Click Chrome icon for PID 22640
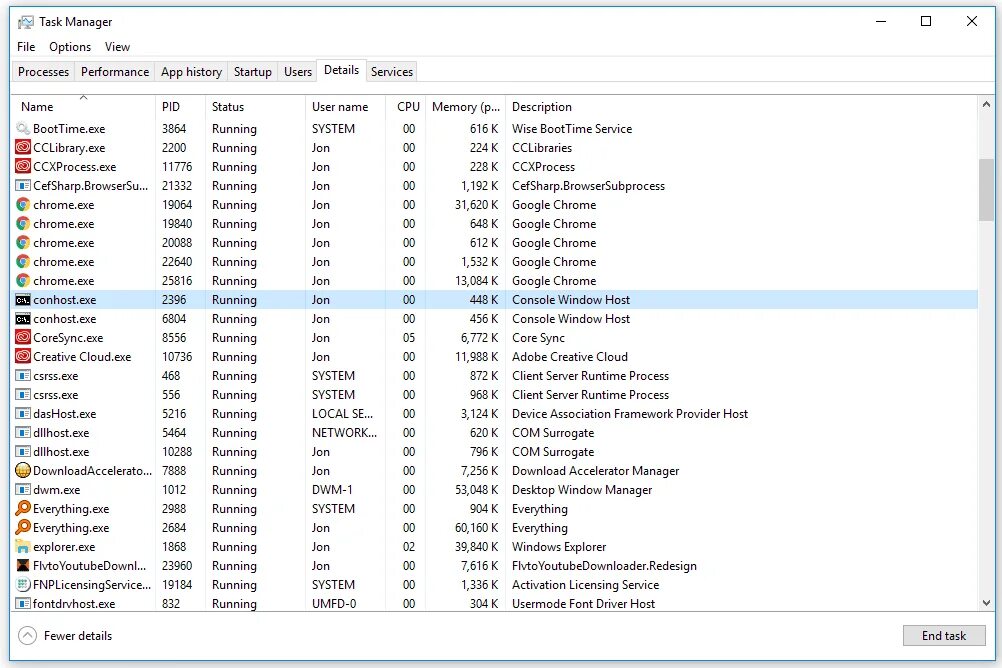 pyautogui.click(x=23, y=262)
